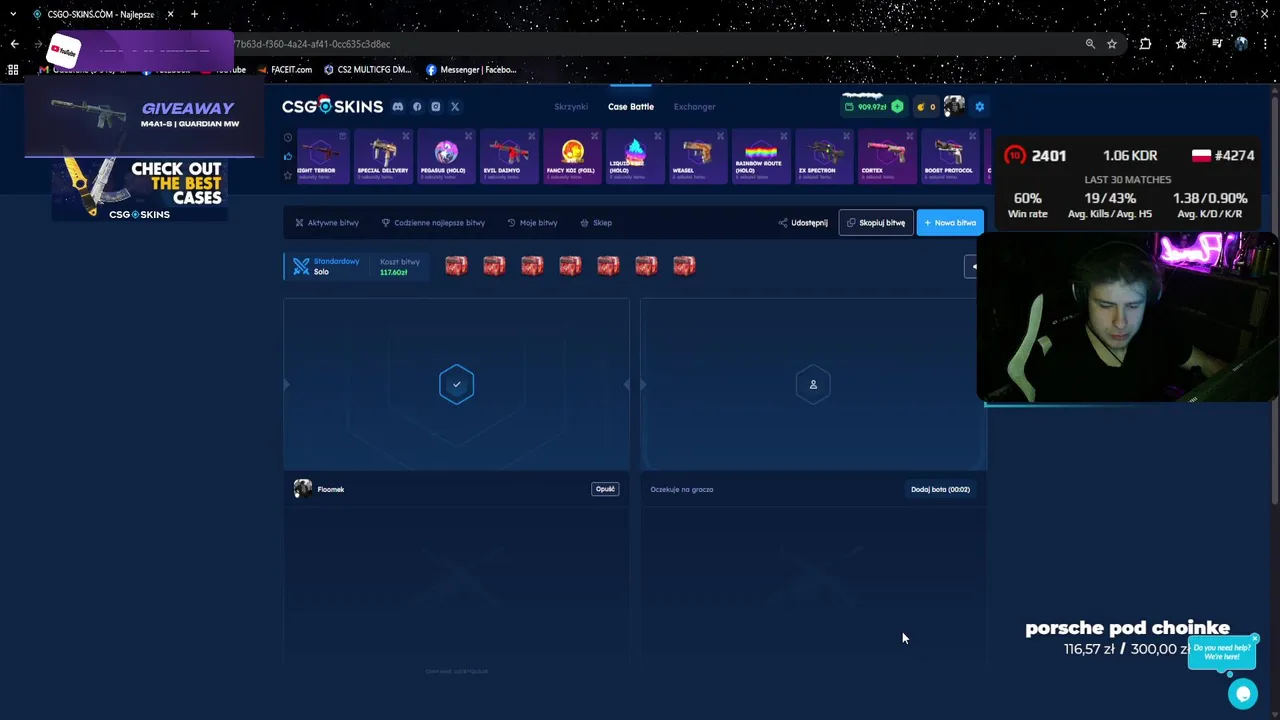The height and width of the screenshot is (720, 1280).
Task: Open the Special Delivery drop card
Action: tap(383, 157)
